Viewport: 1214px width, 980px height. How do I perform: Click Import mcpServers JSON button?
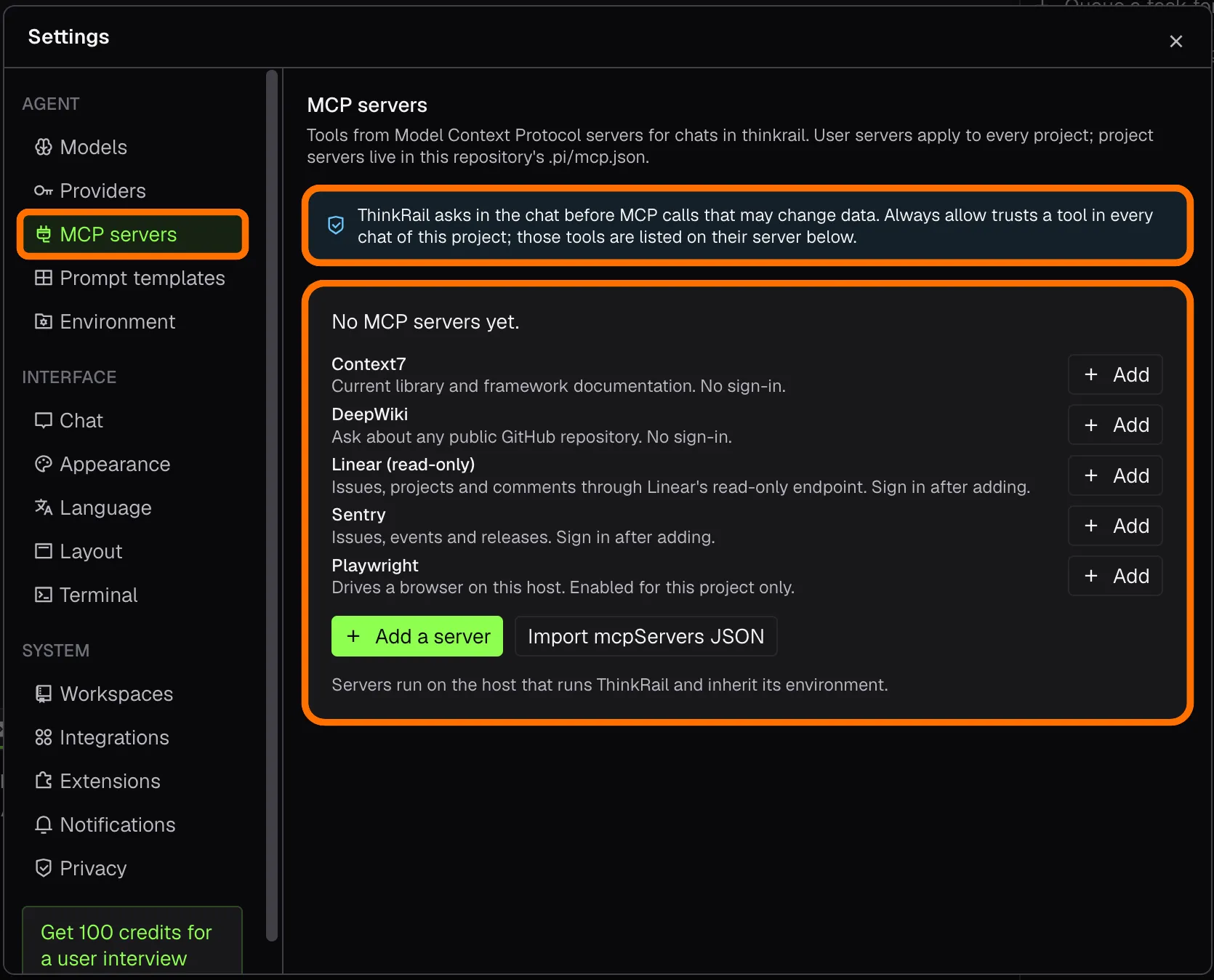[x=646, y=636]
